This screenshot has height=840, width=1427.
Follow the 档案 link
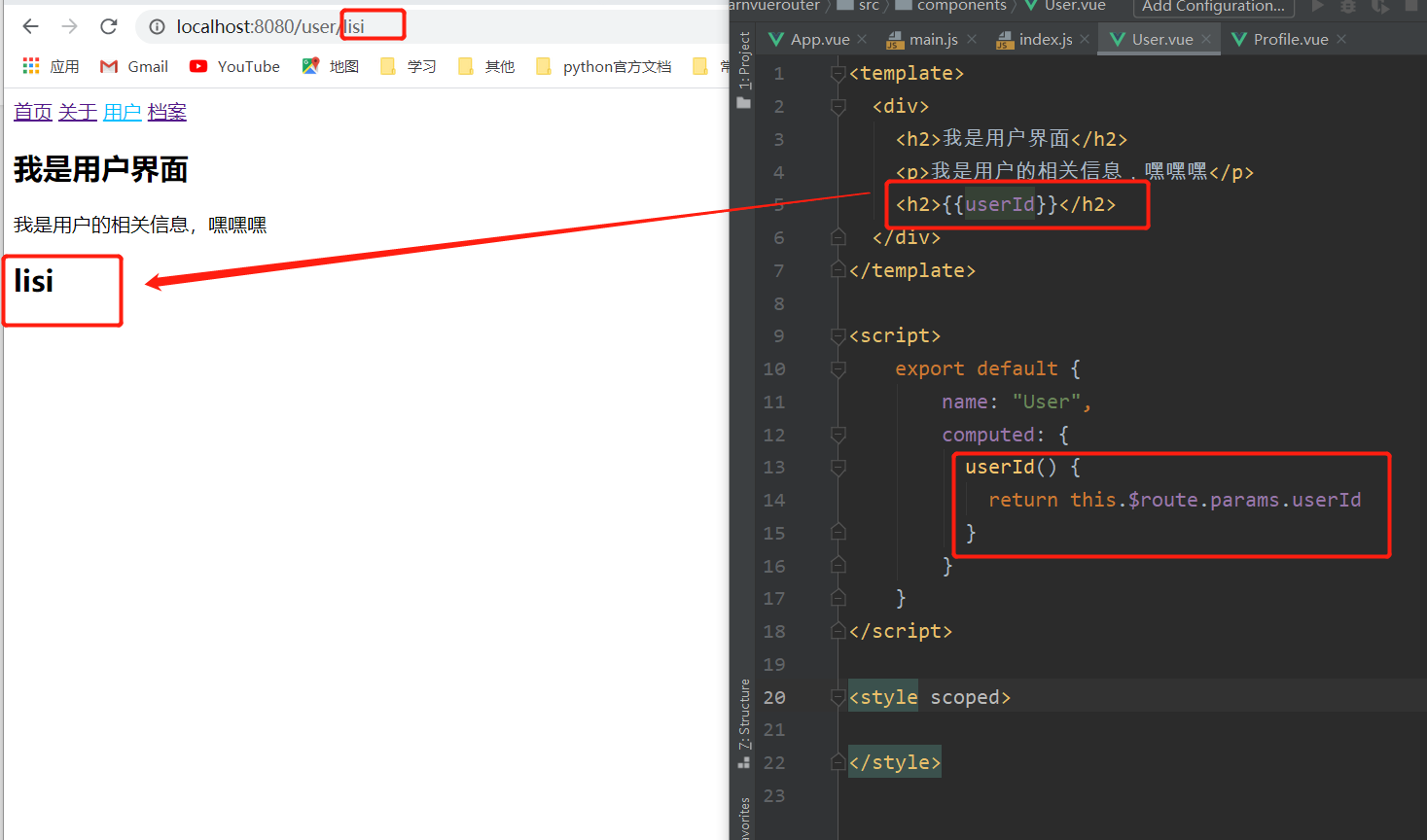coord(167,112)
